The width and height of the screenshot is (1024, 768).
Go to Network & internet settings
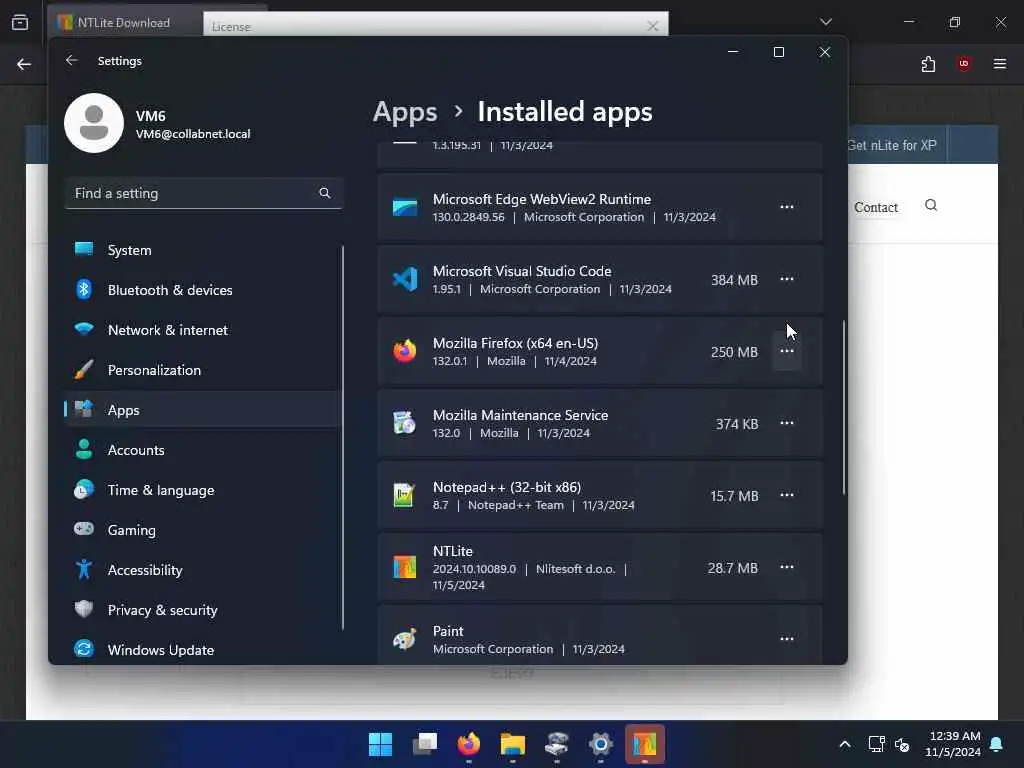(202, 330)
